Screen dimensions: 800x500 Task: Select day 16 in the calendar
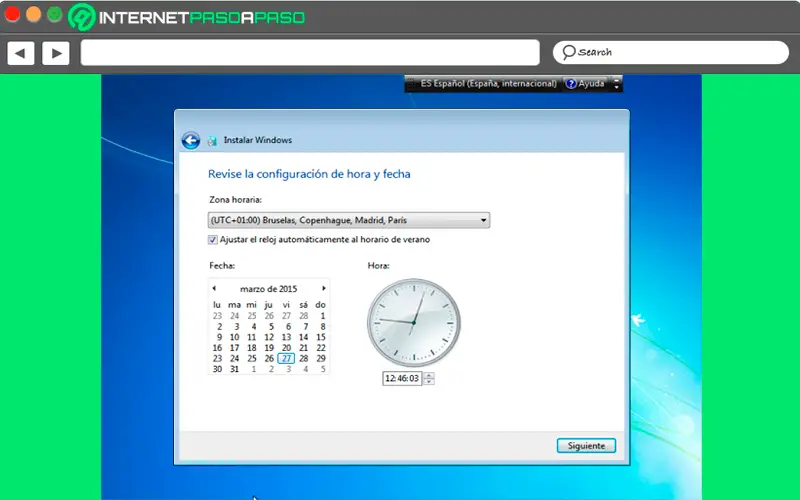pos(217,348)
